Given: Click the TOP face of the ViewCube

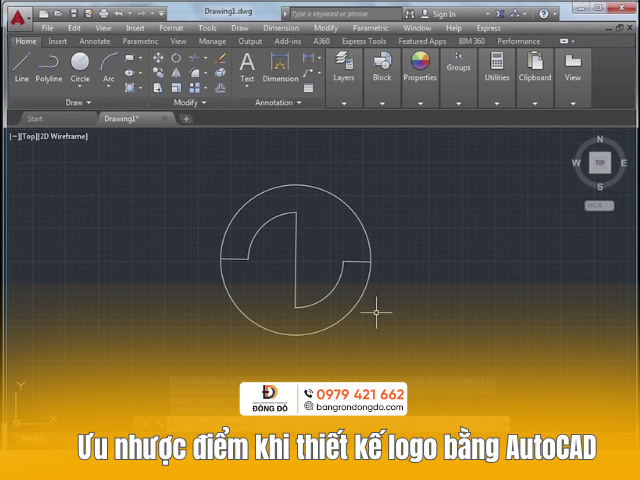Looking at the screenshot, I should [x=600, y=163].
